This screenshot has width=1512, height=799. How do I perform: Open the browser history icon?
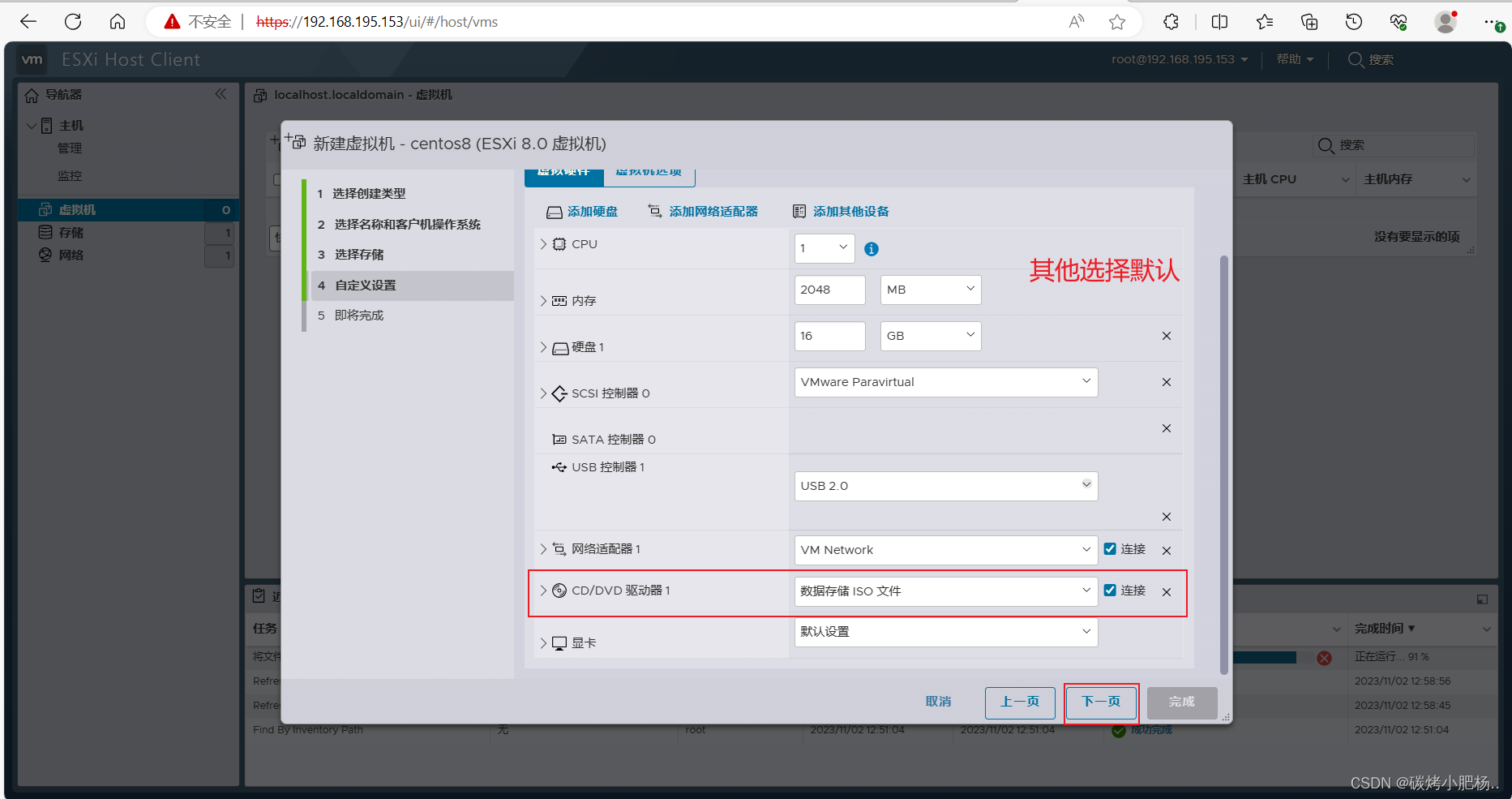(1354, 22)
